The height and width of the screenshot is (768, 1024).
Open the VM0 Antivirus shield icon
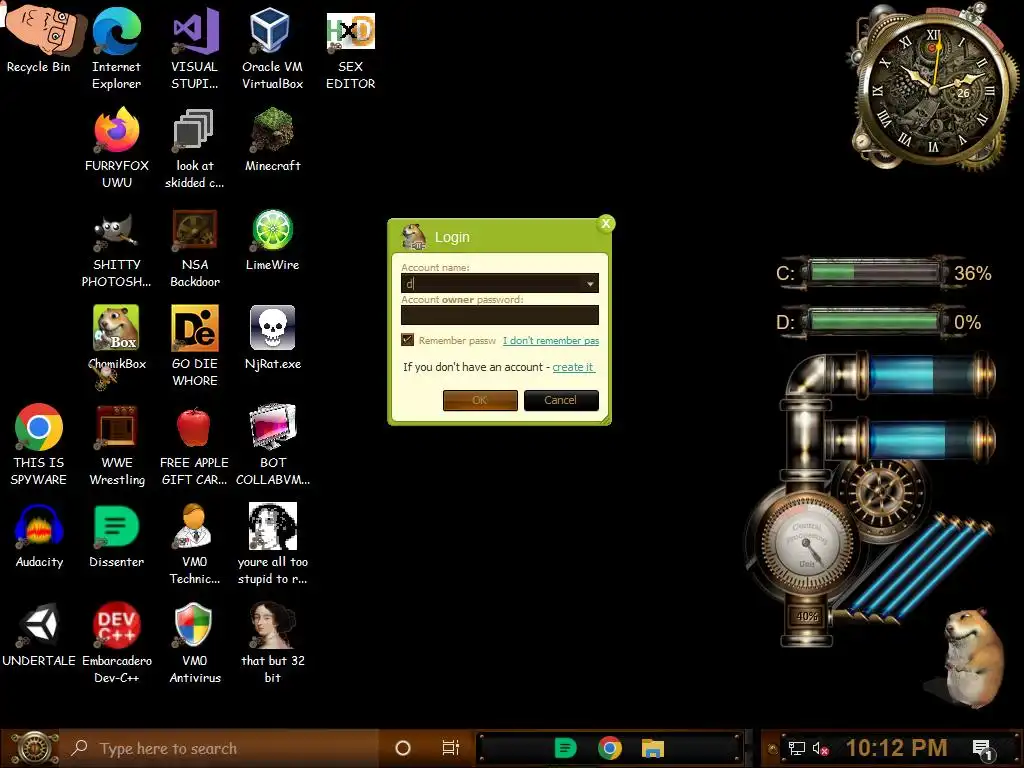[x=194, y=626]
